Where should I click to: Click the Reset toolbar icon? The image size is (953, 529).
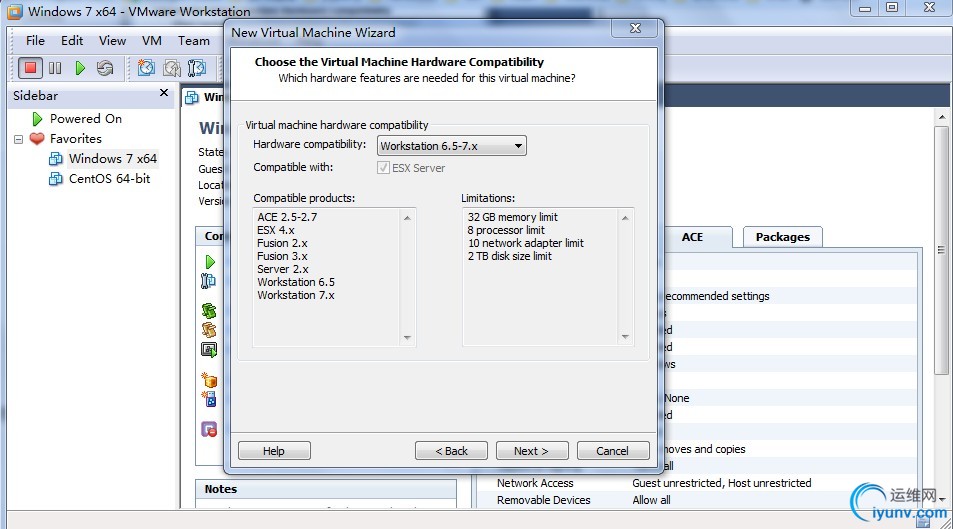(x=105, y=67)
